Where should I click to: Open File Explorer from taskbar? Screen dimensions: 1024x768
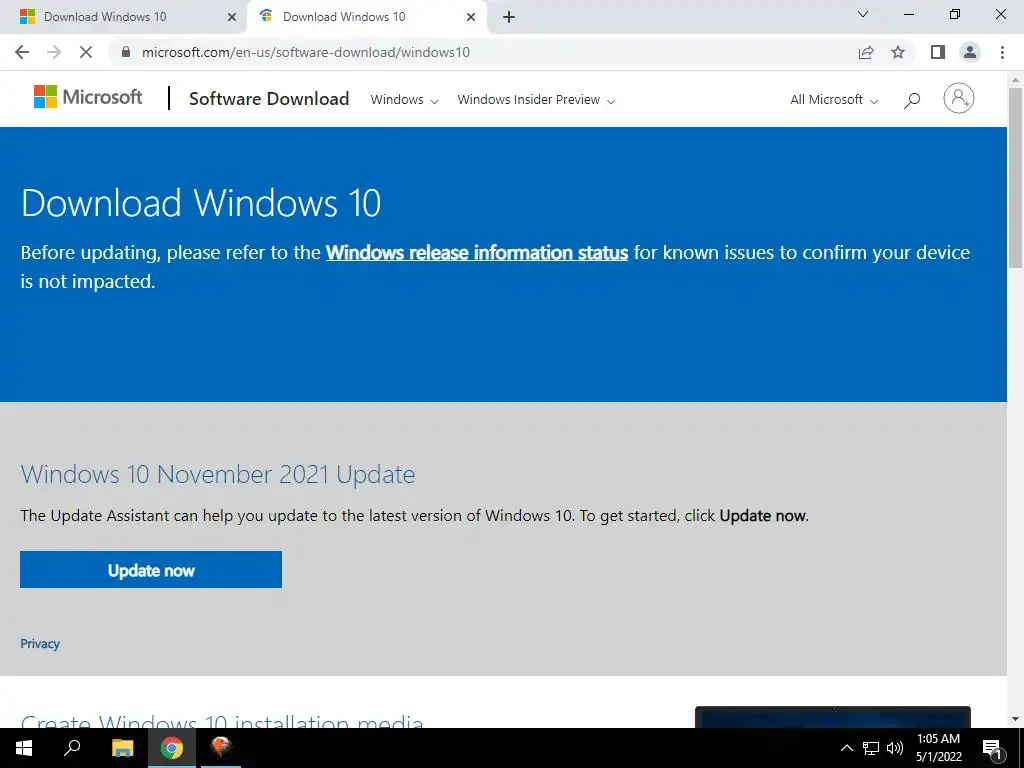pos(122,748)
